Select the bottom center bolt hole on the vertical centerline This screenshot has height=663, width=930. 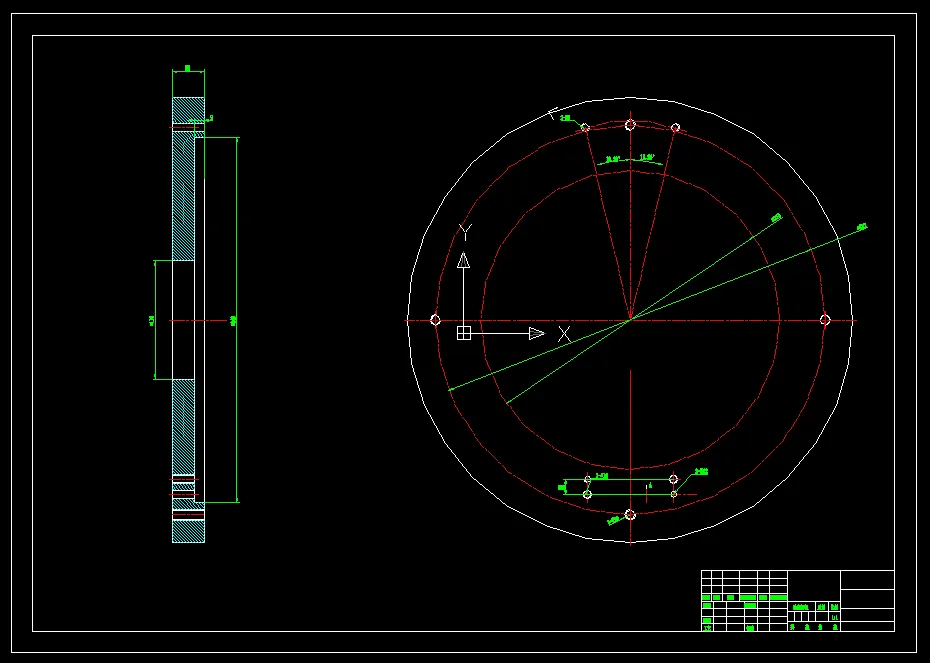click(x=630, y=515)
